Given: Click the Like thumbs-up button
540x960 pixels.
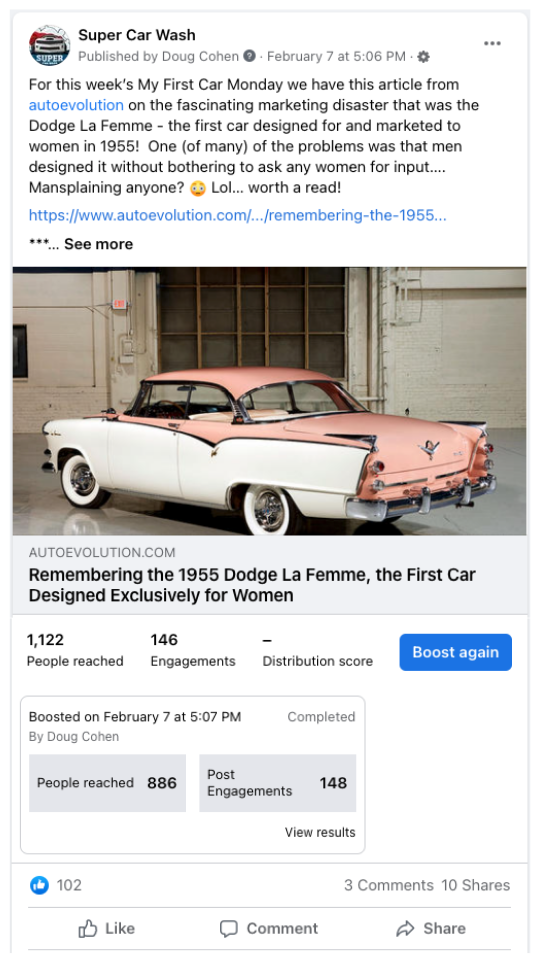Looking at the screenshot, I should (107, 928).
